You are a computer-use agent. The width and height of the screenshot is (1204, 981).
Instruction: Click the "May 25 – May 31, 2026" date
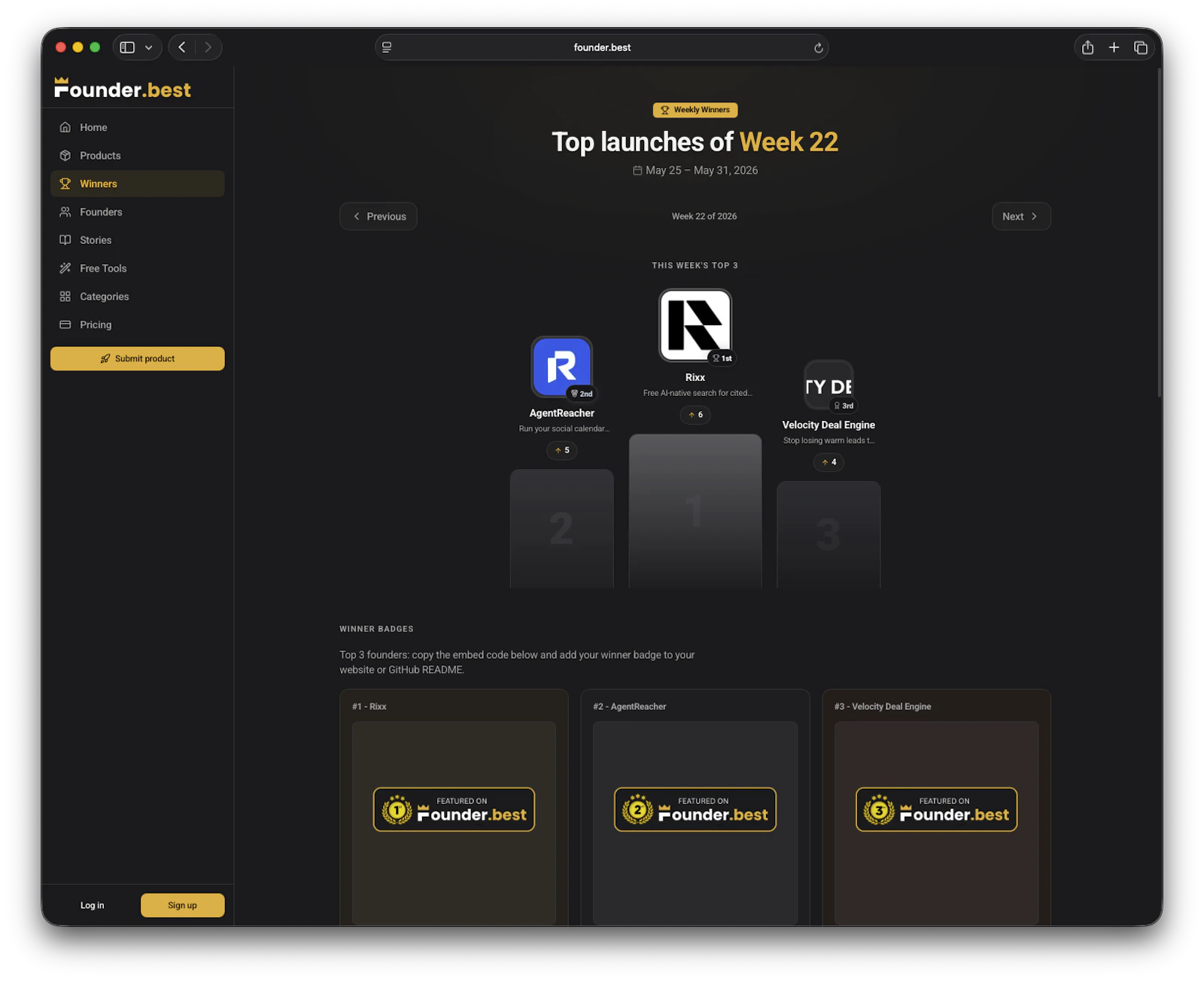pos(701,171)
